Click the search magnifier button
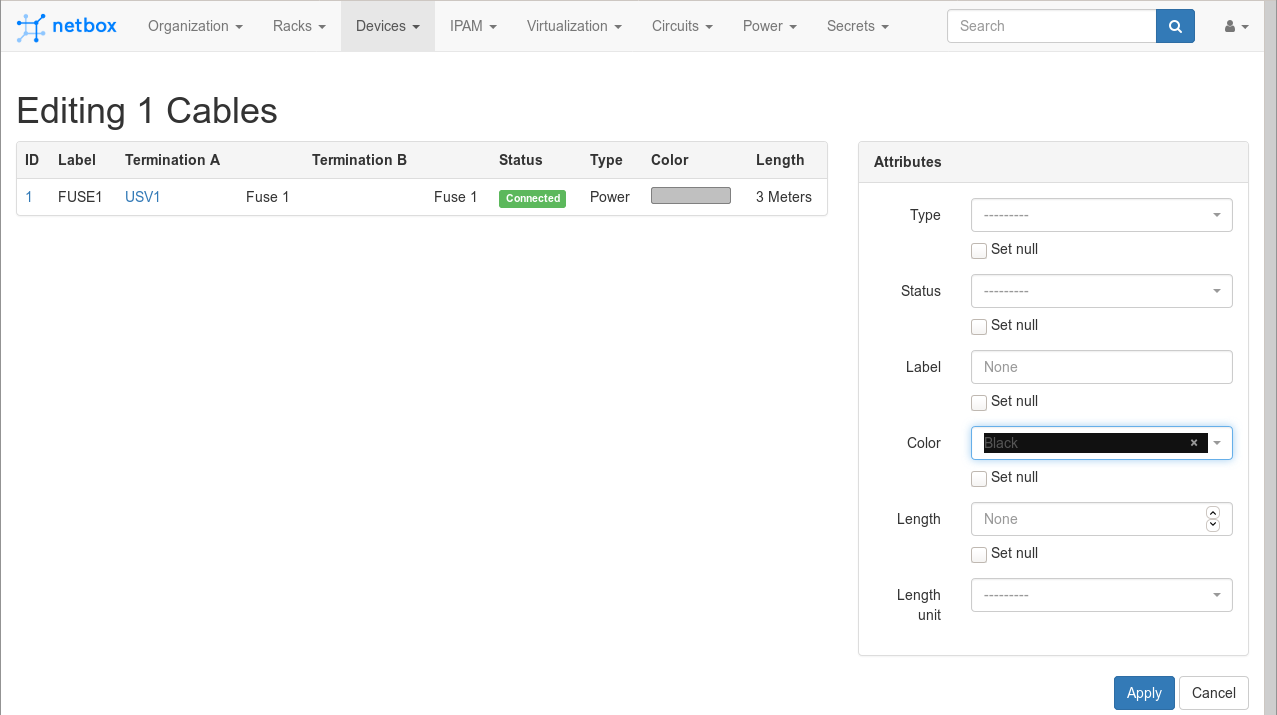 pos(1175,26)
